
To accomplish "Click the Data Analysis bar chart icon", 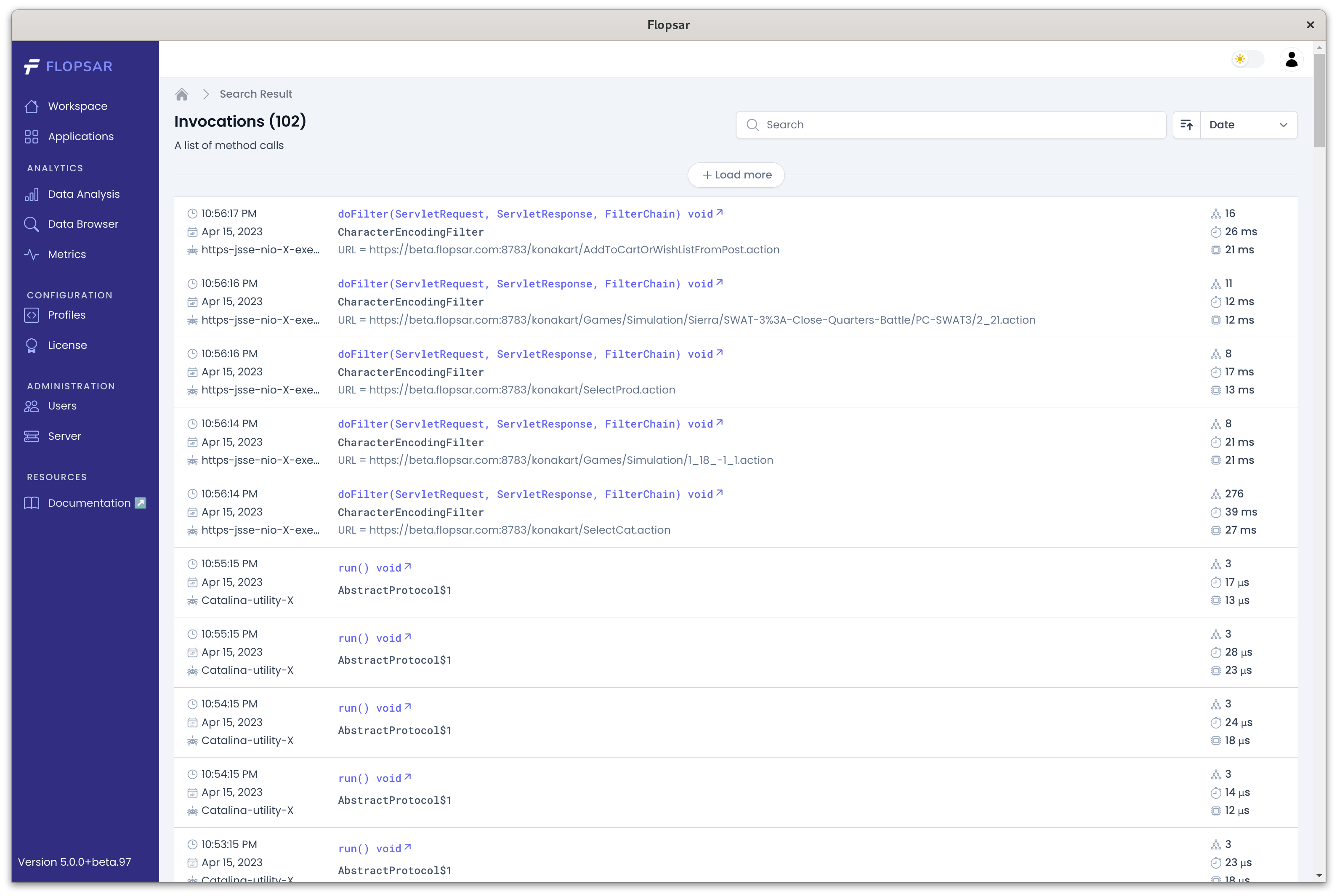I will tap(32, 195).
